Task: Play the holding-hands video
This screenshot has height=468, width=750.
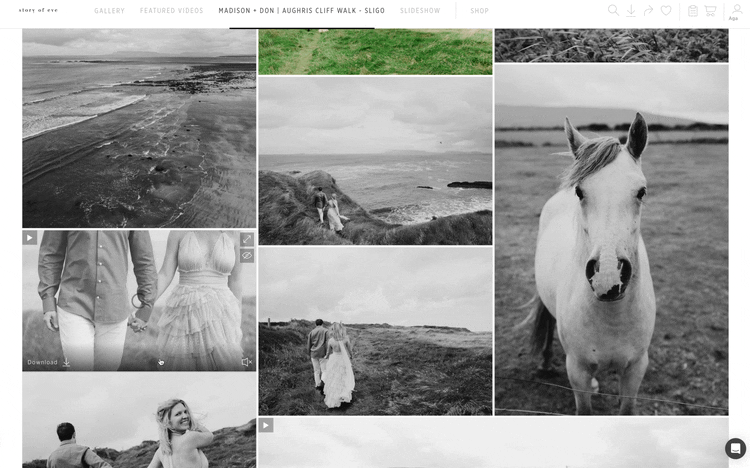Action: pyautogui.click(x=30, y=237)
